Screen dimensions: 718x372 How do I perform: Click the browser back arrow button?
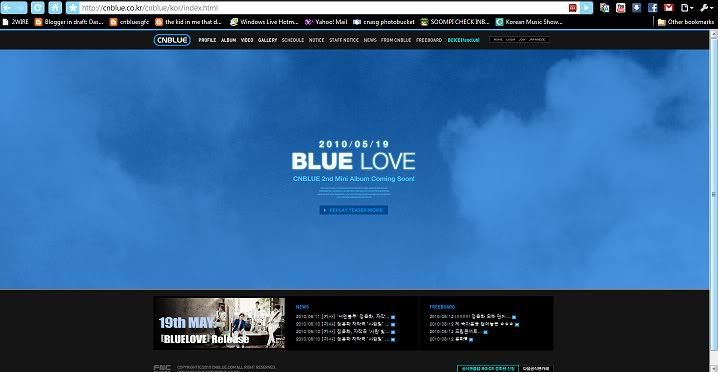click(x=15, y=7)
